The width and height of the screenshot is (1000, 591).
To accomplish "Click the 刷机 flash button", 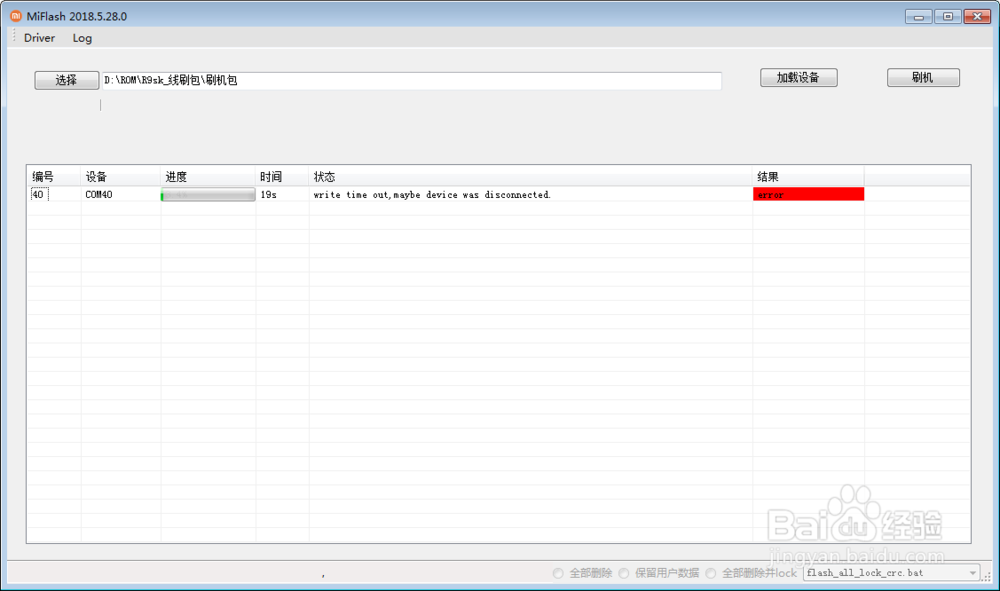I will [x=923, y=78].
